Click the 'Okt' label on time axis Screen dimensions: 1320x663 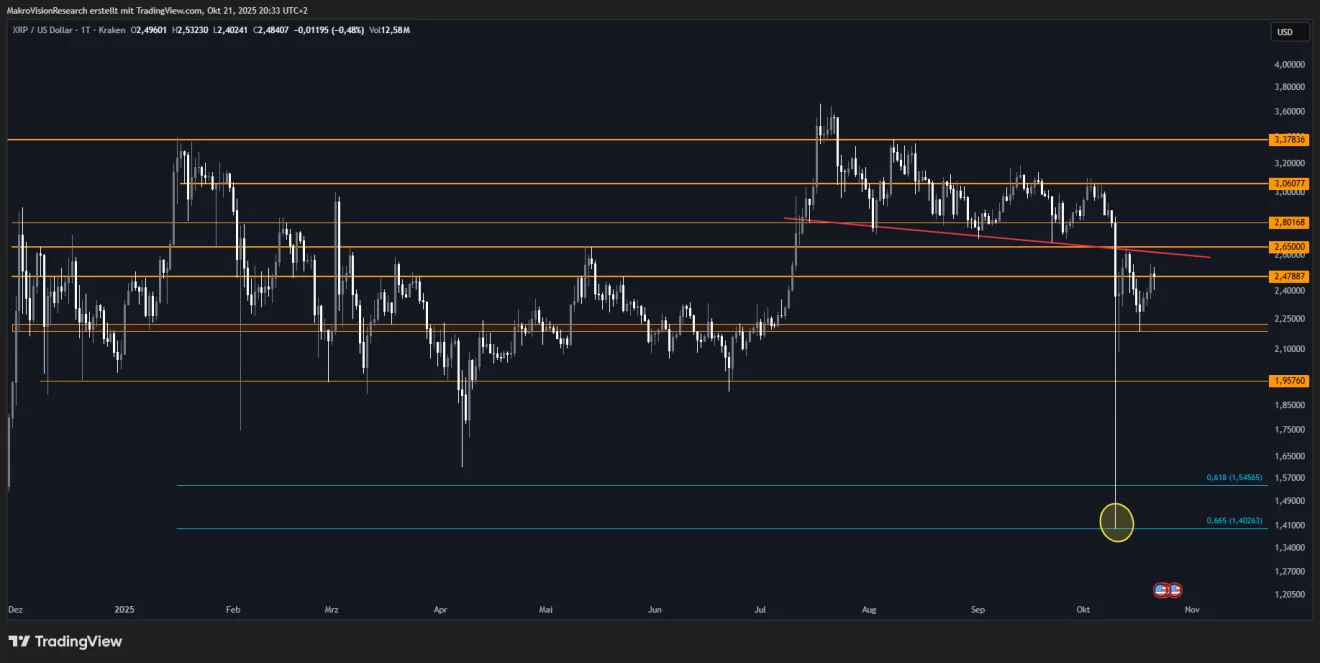(1084, 608)
